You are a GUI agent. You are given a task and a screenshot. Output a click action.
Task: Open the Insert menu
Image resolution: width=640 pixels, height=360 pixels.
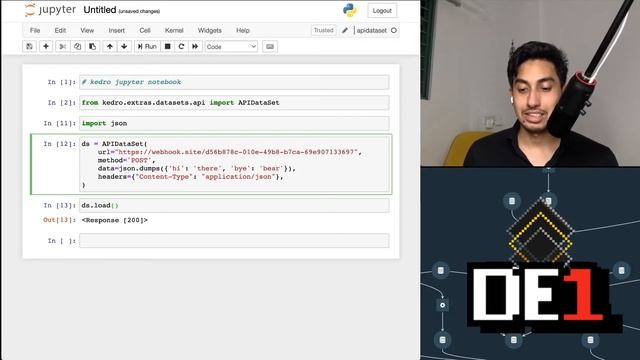[117, 30]
